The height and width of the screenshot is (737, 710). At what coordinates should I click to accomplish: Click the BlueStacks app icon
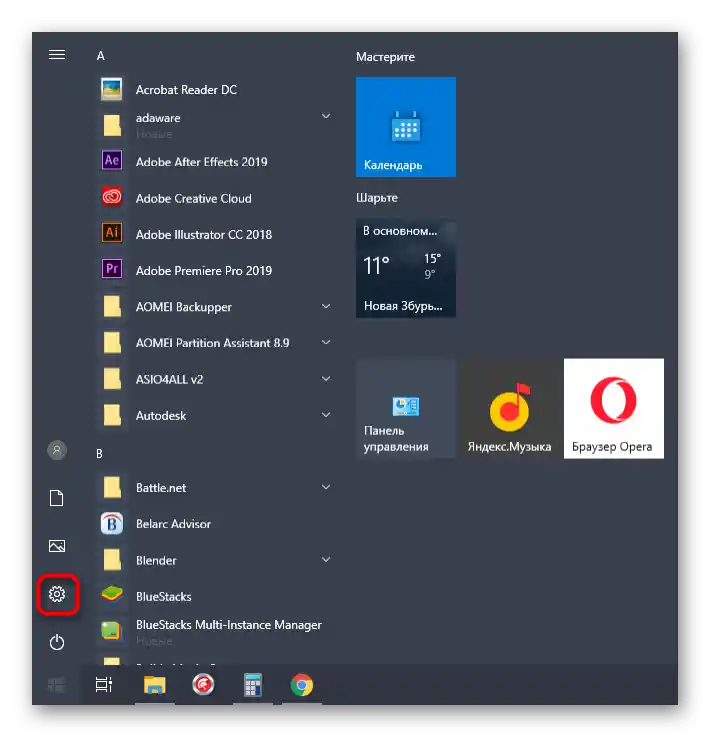(112, 595)
